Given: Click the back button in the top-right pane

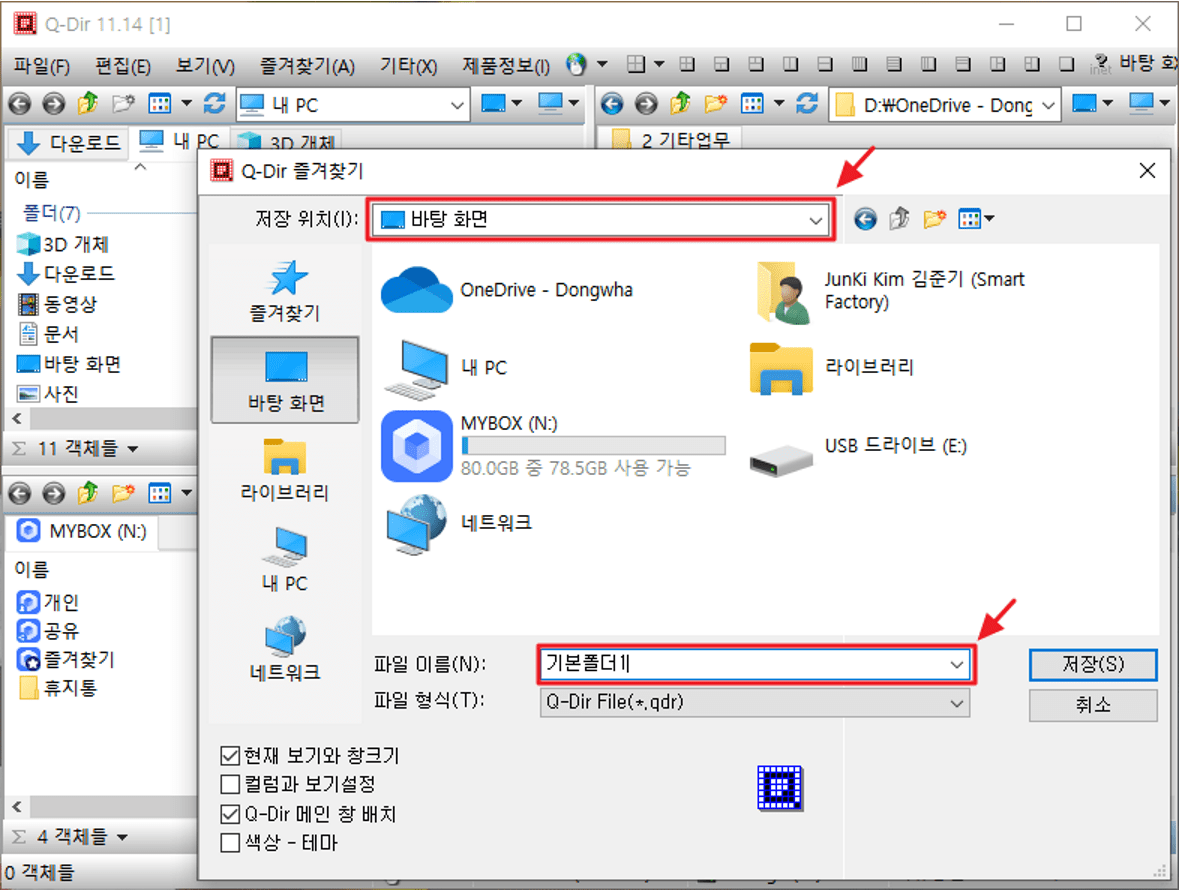Looking at the screenshot, I should pos(611,103).
